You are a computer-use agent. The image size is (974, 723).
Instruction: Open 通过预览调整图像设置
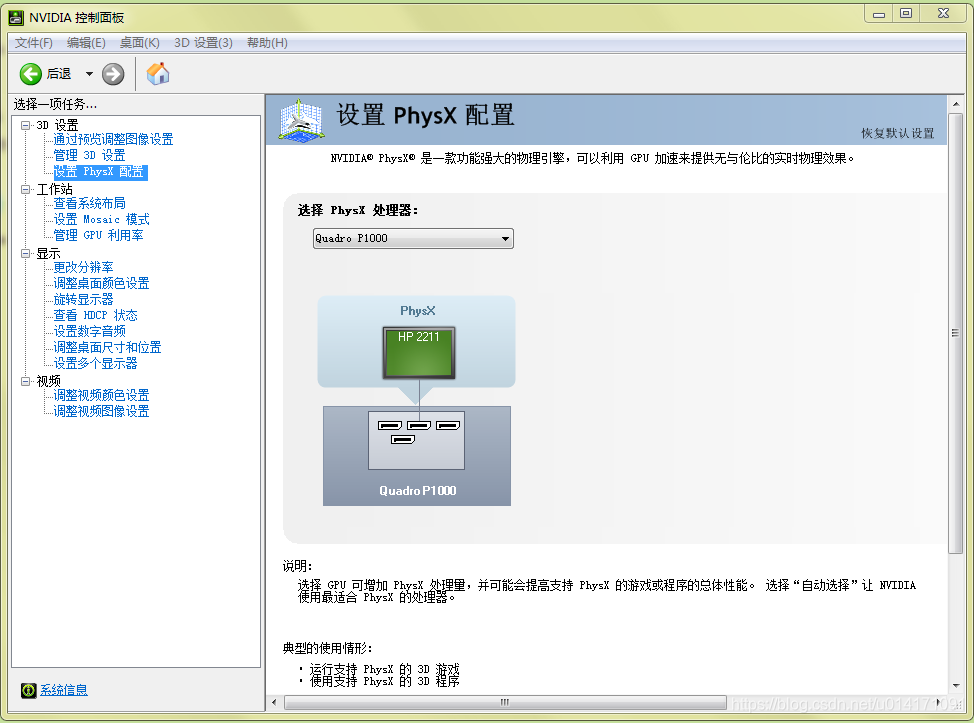(x=113, y=139)
